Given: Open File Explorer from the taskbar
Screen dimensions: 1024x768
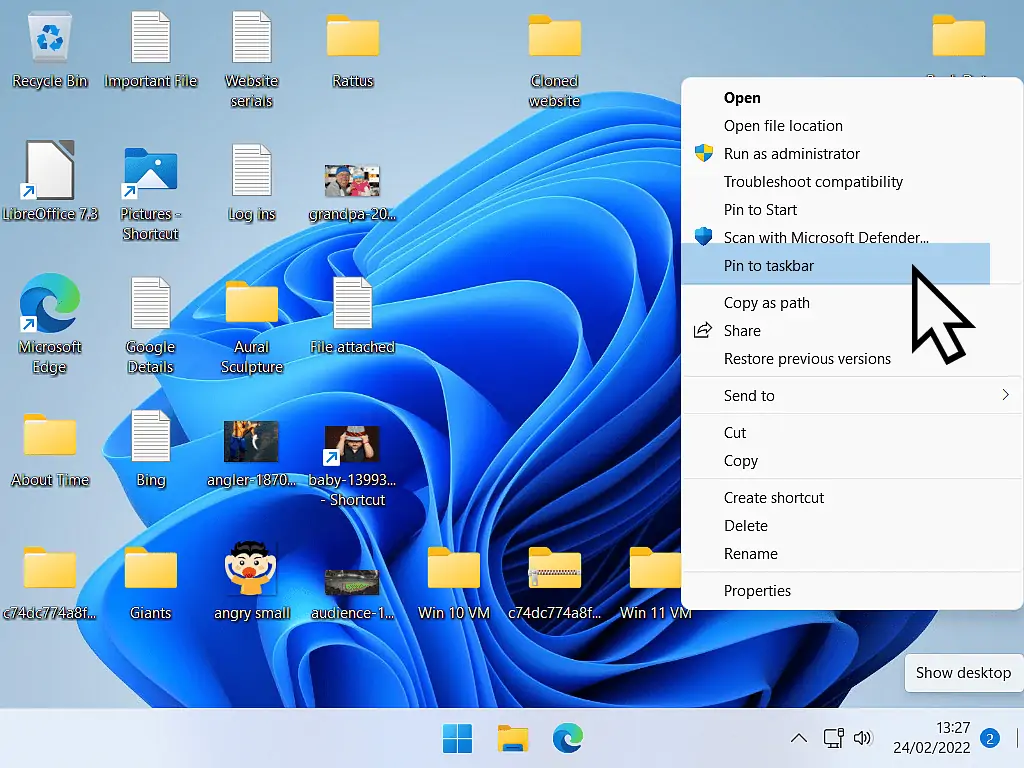Looking at the screenshot, I should 513,739.
